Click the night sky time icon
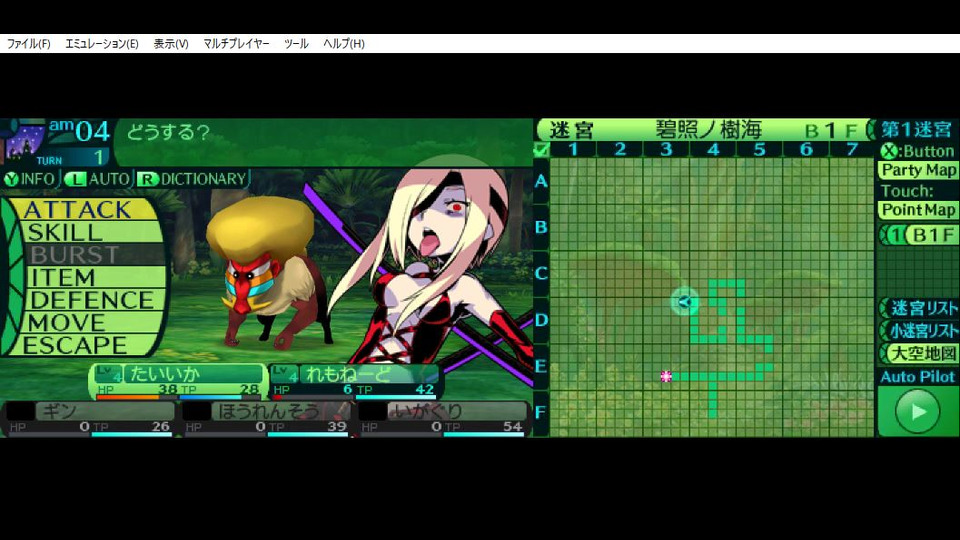The image size is (960, 540). pyautogui.click(x=24, y=141)
